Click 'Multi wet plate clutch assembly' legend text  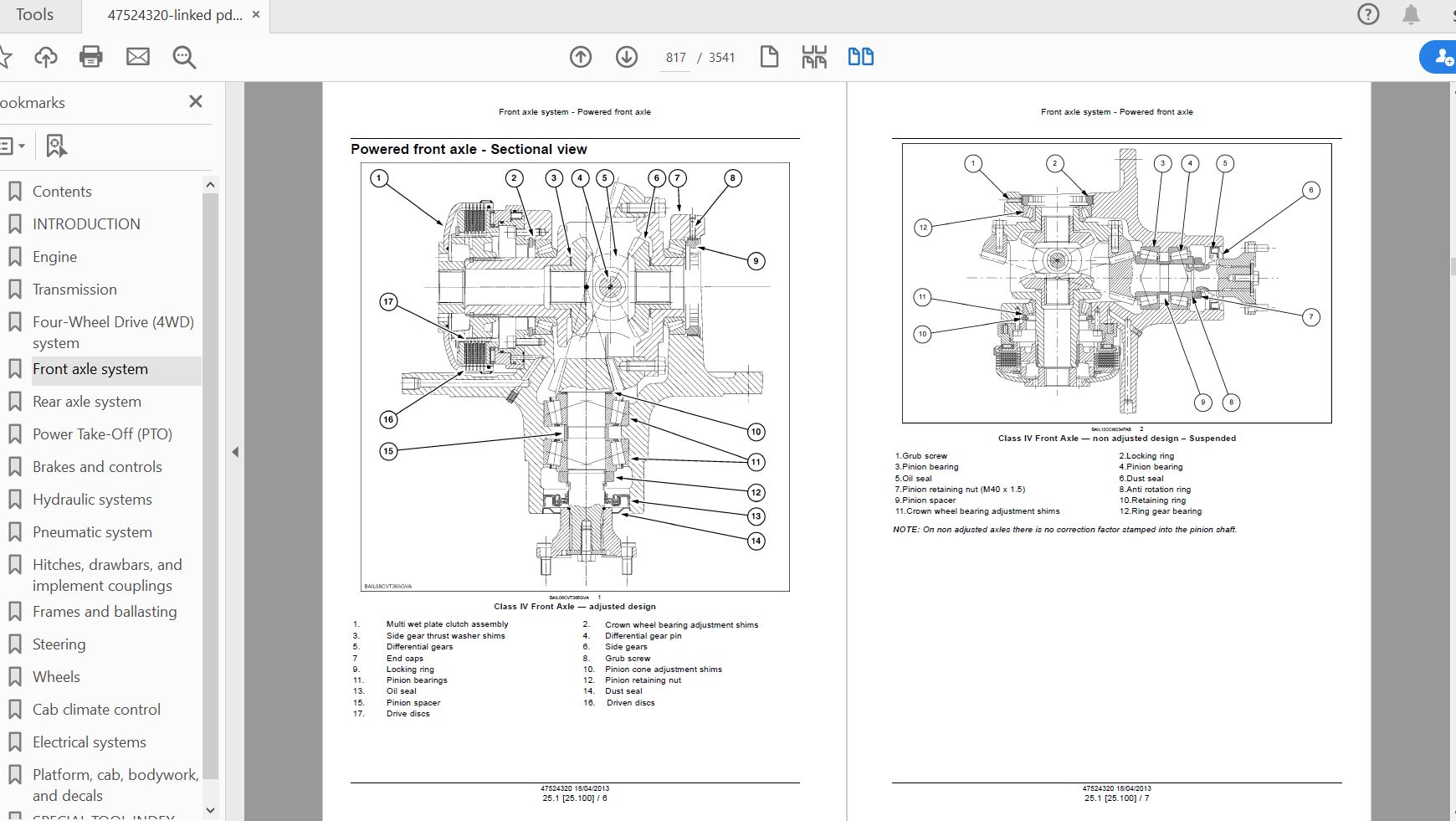tap(447, 624)
